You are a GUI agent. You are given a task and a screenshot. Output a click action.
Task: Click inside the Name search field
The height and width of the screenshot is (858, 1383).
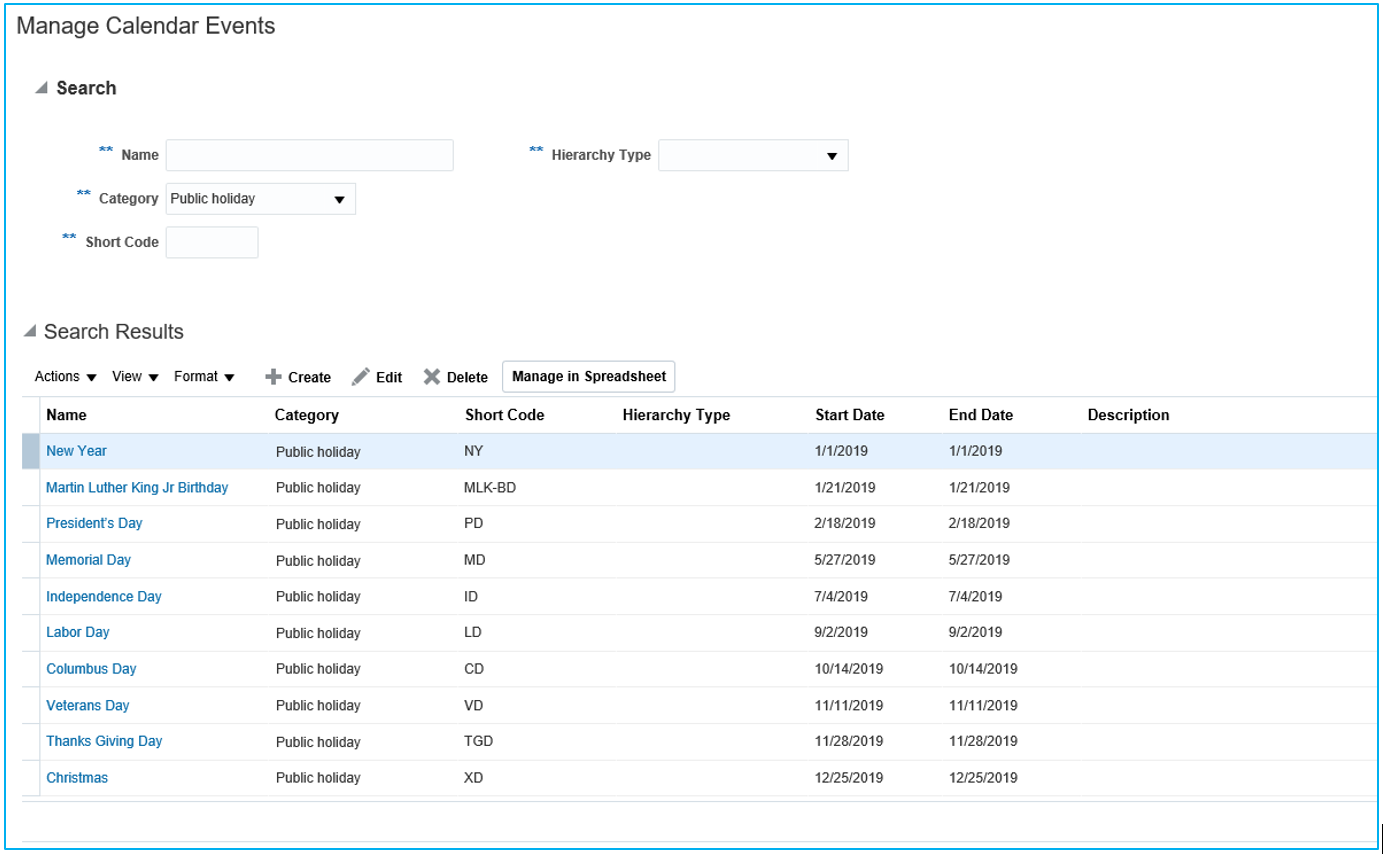tap(309, 155)
